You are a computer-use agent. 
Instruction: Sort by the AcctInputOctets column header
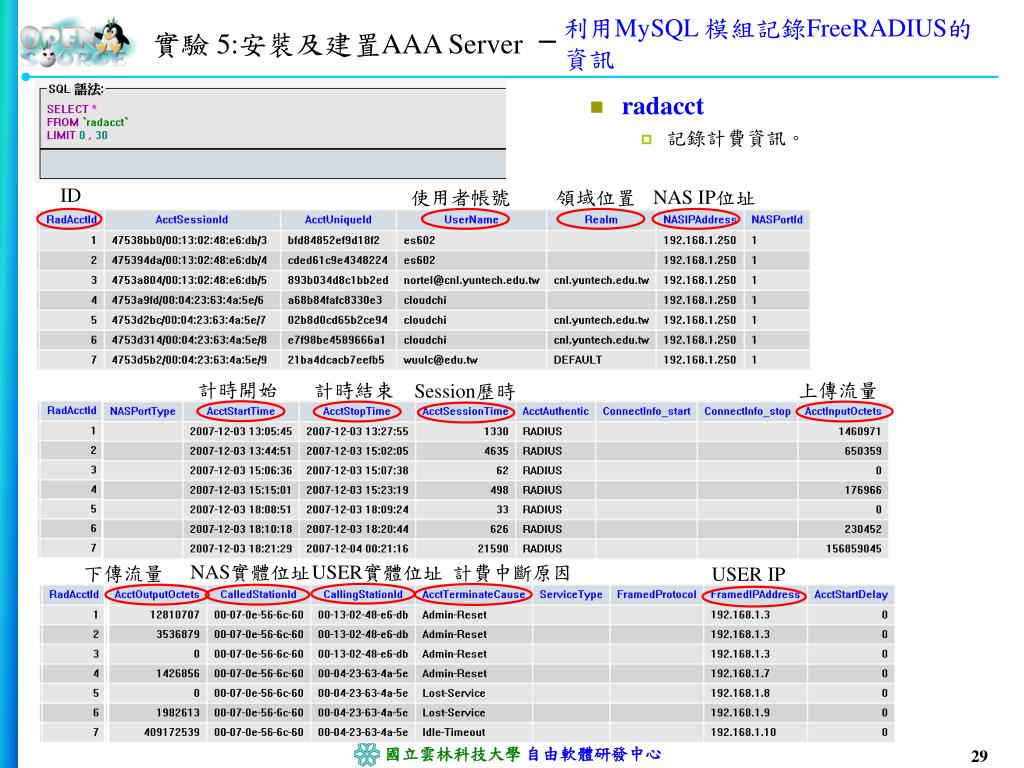pyautogui.click(x=843, y=411)
